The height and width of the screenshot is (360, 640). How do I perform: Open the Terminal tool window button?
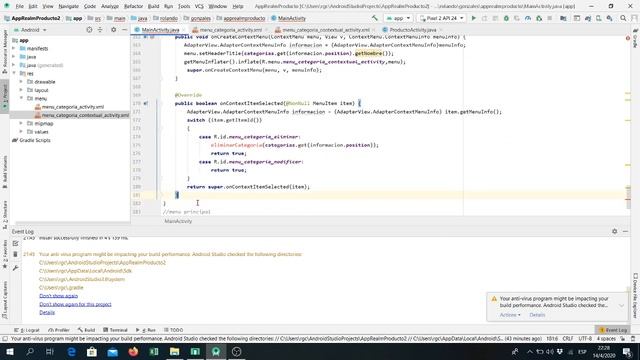[x=116, y=330]
